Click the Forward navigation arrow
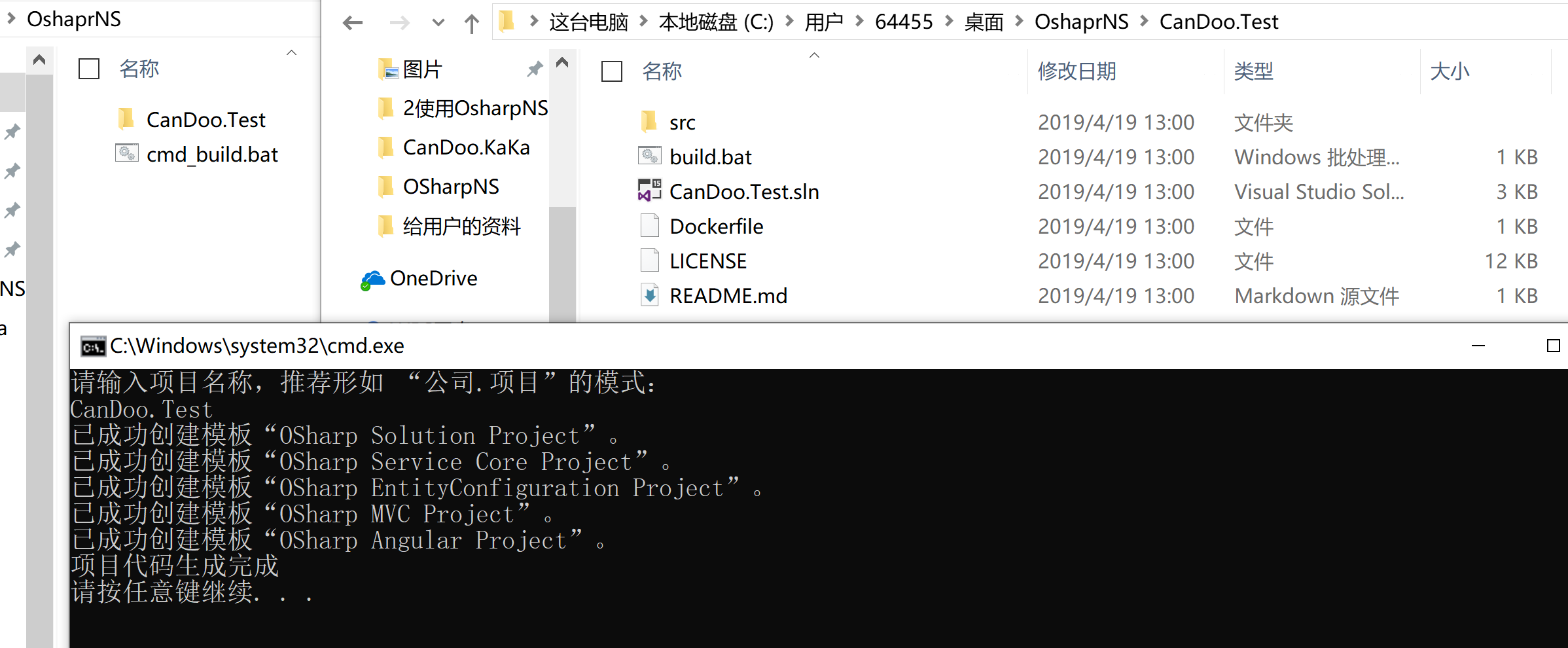The image size is (1568, 648). [x=399, y=22]
